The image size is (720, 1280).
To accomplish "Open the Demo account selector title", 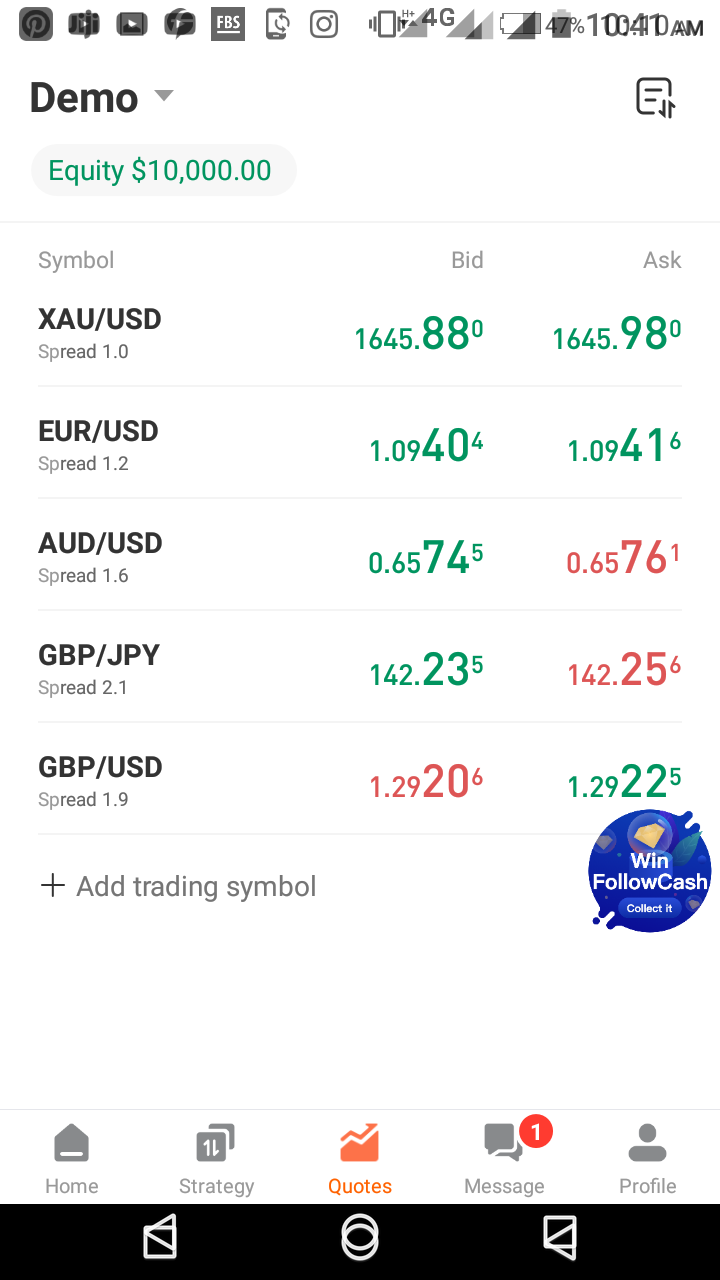I will 84,98.
